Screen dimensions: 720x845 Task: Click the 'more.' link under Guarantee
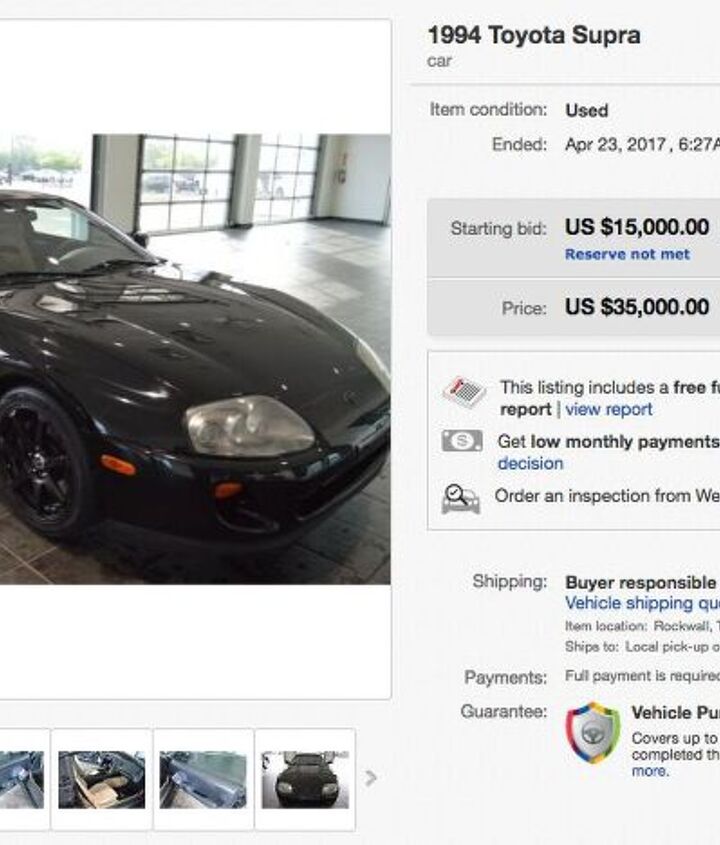(650, 771)
